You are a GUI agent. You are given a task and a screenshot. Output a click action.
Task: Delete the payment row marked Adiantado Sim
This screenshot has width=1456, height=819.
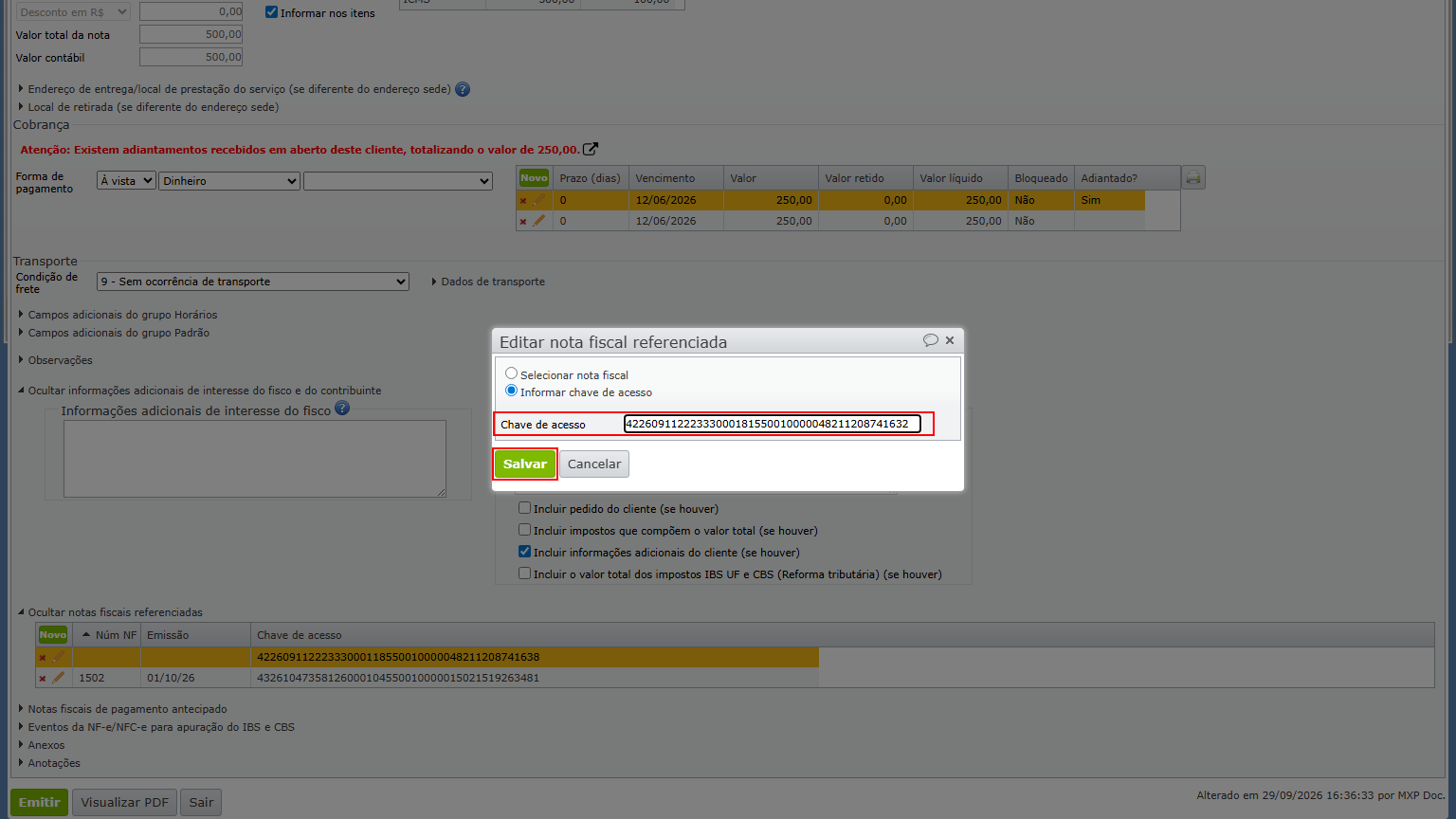[x=522, y=201]
